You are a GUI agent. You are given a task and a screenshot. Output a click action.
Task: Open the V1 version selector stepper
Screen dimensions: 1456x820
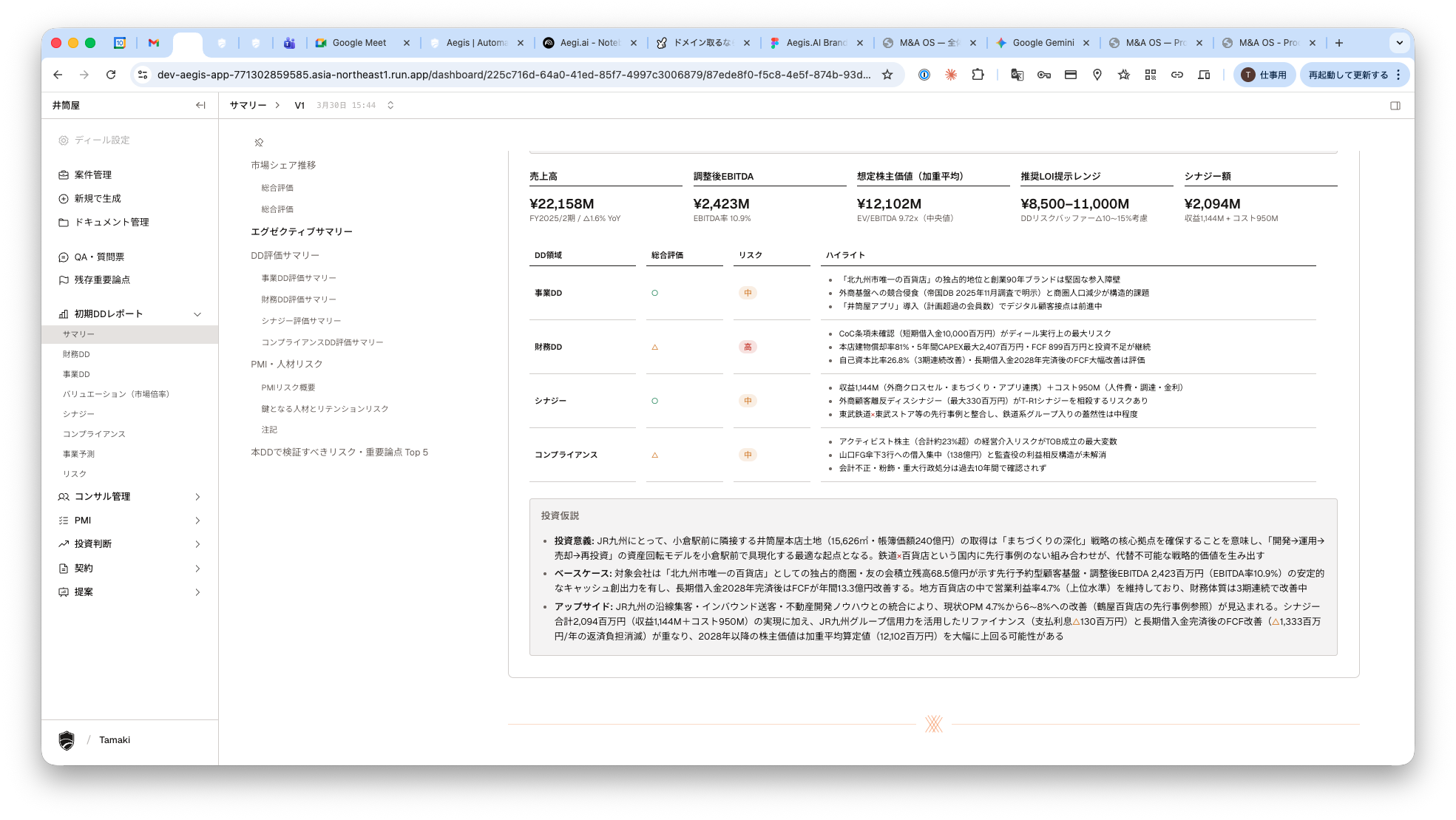(390, 106)
